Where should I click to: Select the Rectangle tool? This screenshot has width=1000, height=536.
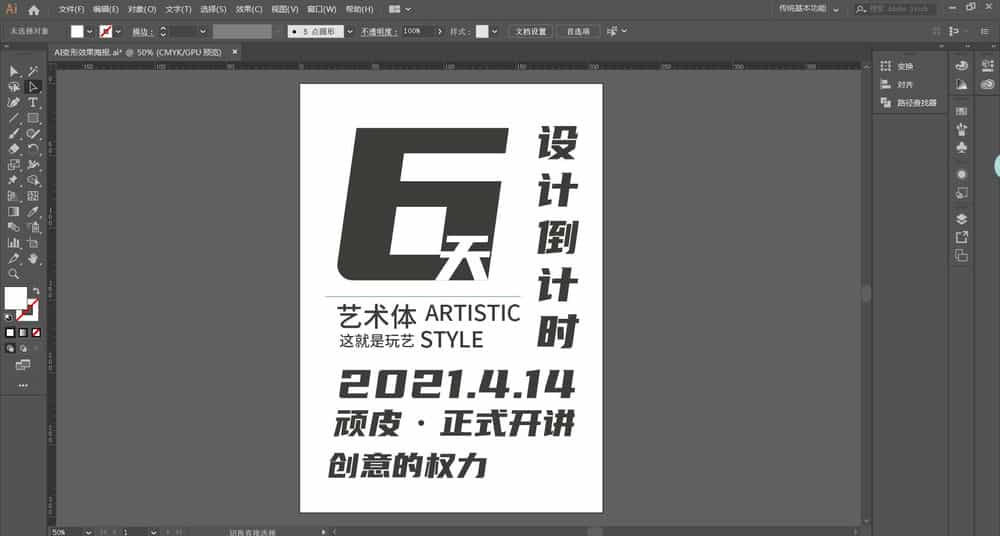click(33, 118)
